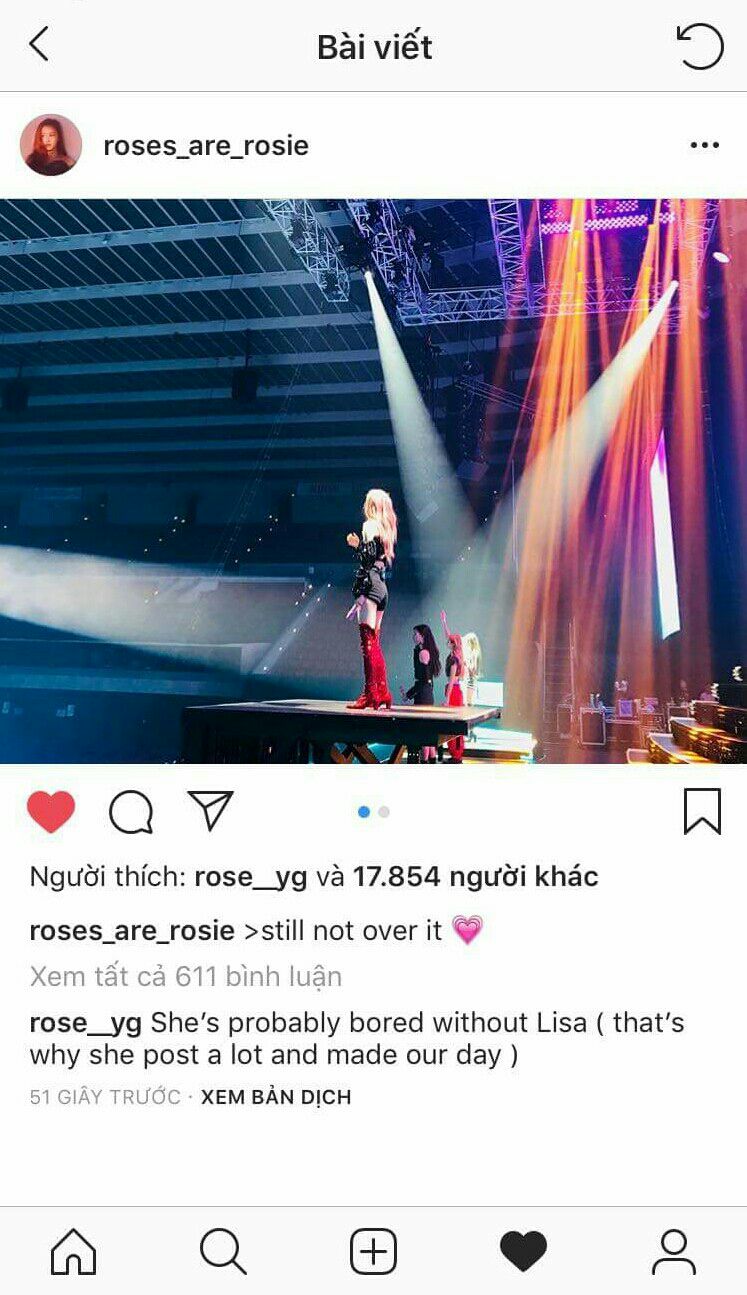Tap the refresh icon in header
The width and height of the screenshot is (747, 1295).
(699, 45)
